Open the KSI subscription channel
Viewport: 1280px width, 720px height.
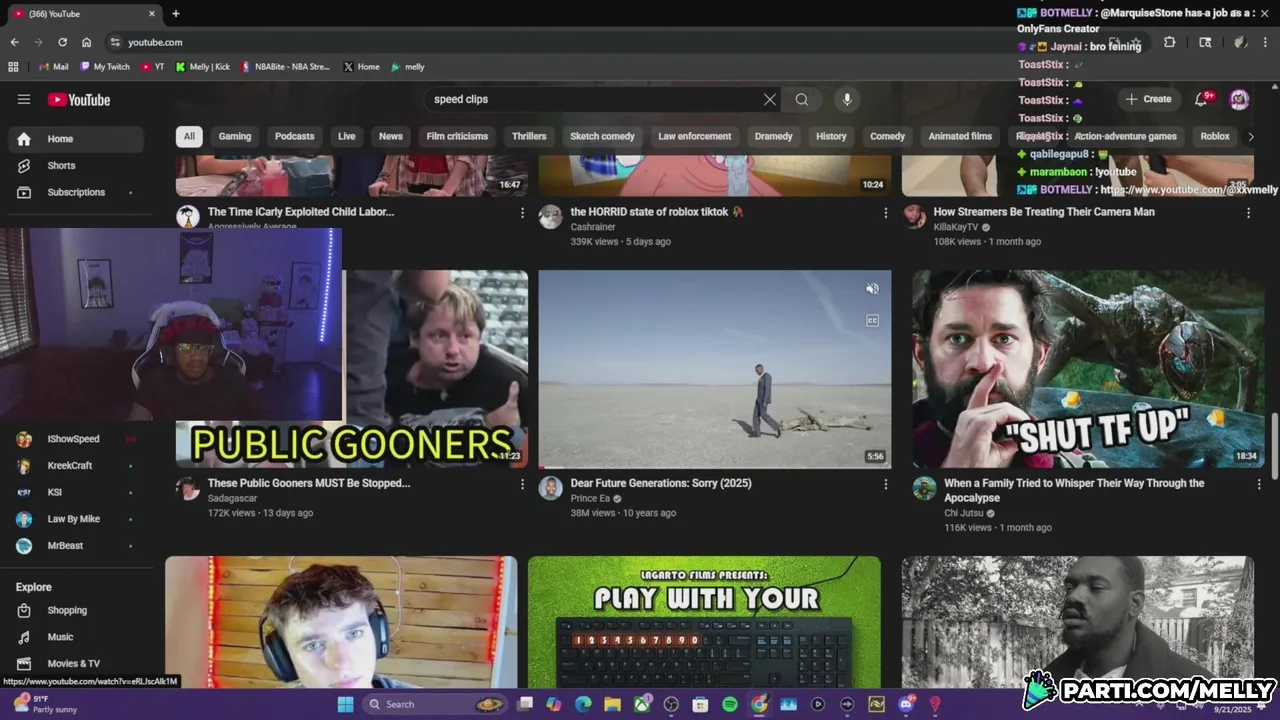point(75,492)
